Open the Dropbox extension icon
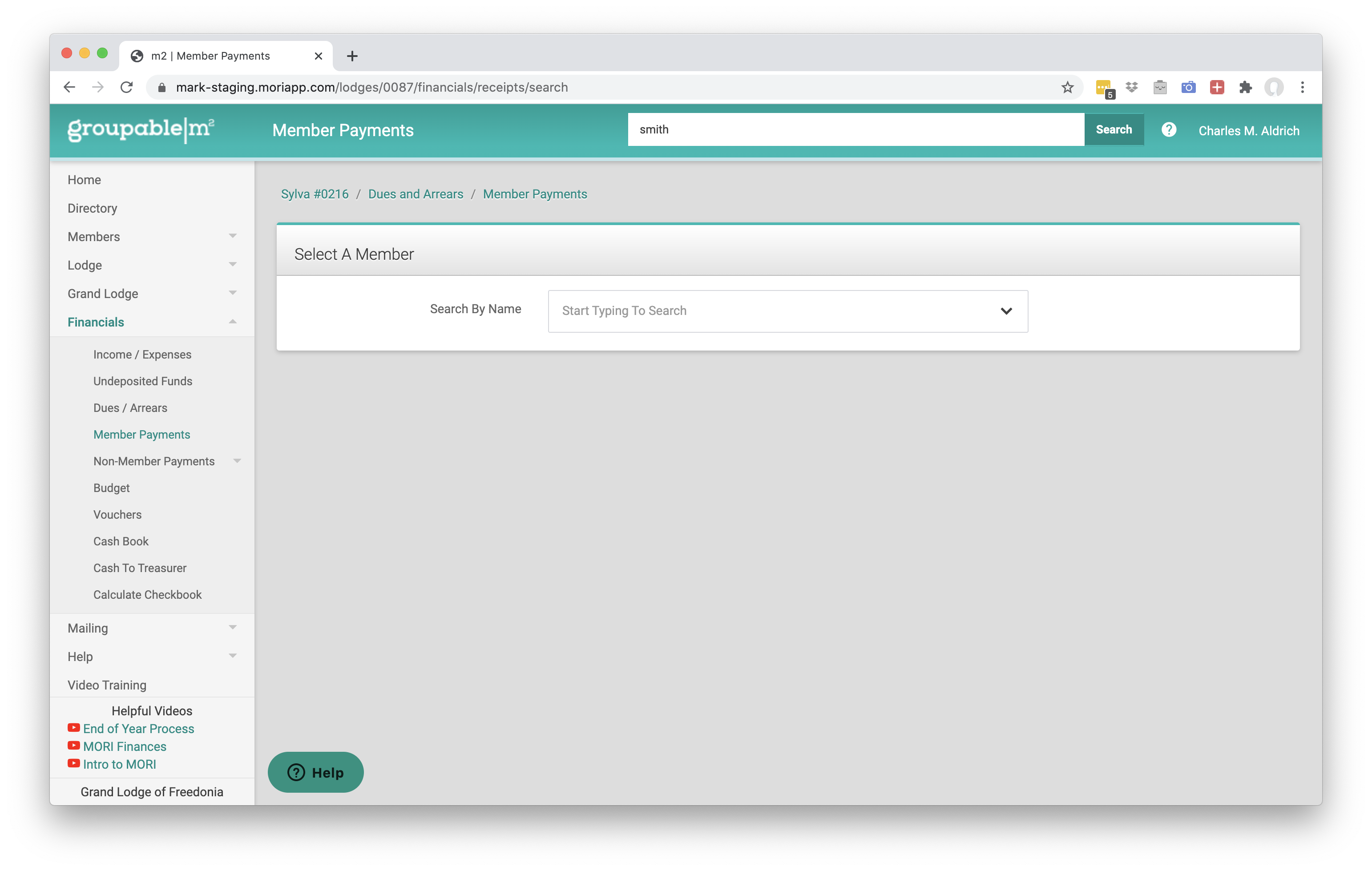 coord(1132,87)
